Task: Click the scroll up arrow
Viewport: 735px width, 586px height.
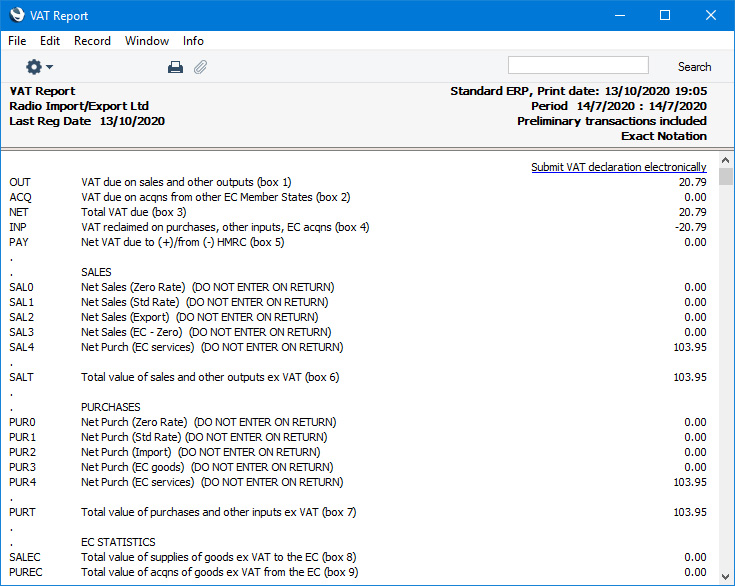Action: (725, 160)
